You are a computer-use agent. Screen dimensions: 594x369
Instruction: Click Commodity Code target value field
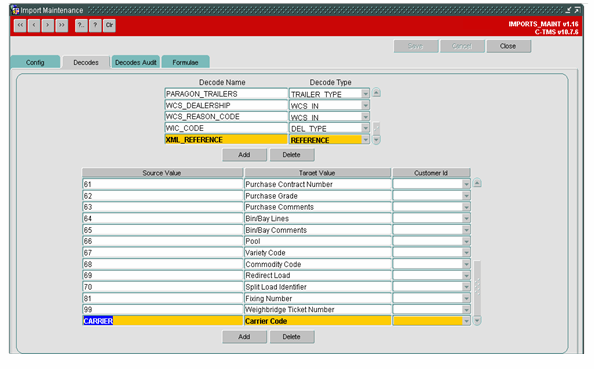tap(317, 264)
